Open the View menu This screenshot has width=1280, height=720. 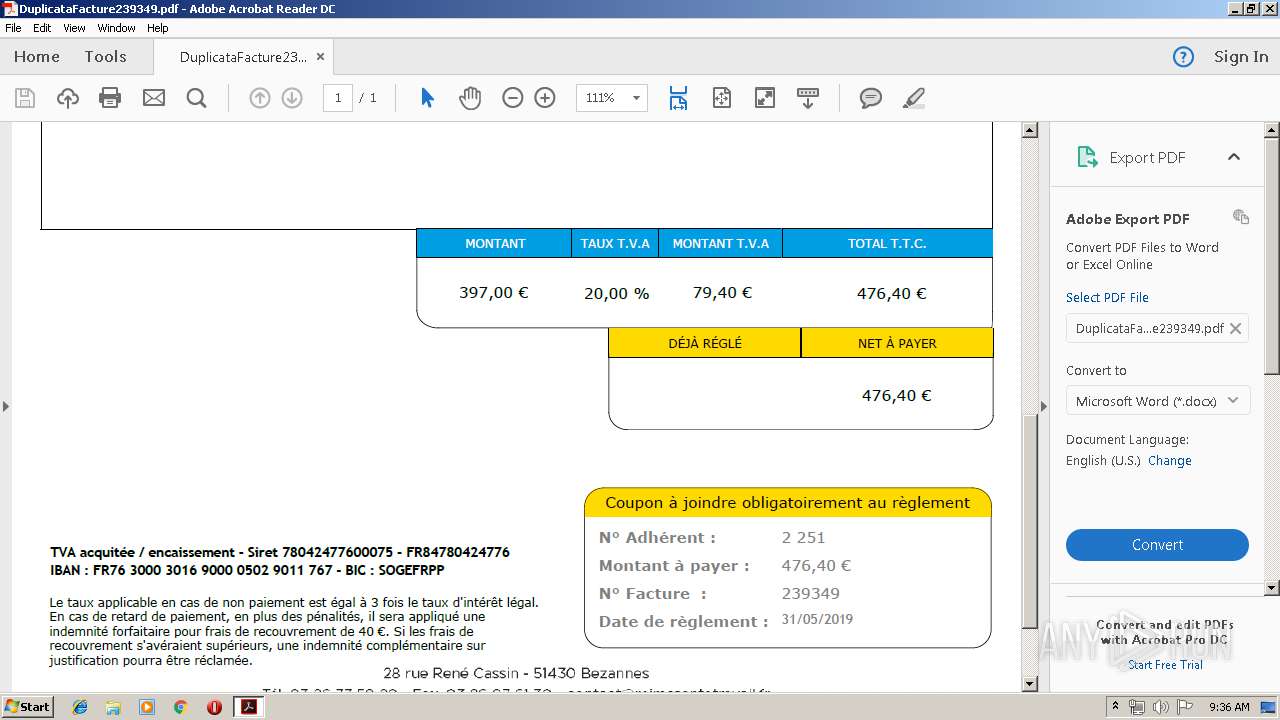[74, 28]
